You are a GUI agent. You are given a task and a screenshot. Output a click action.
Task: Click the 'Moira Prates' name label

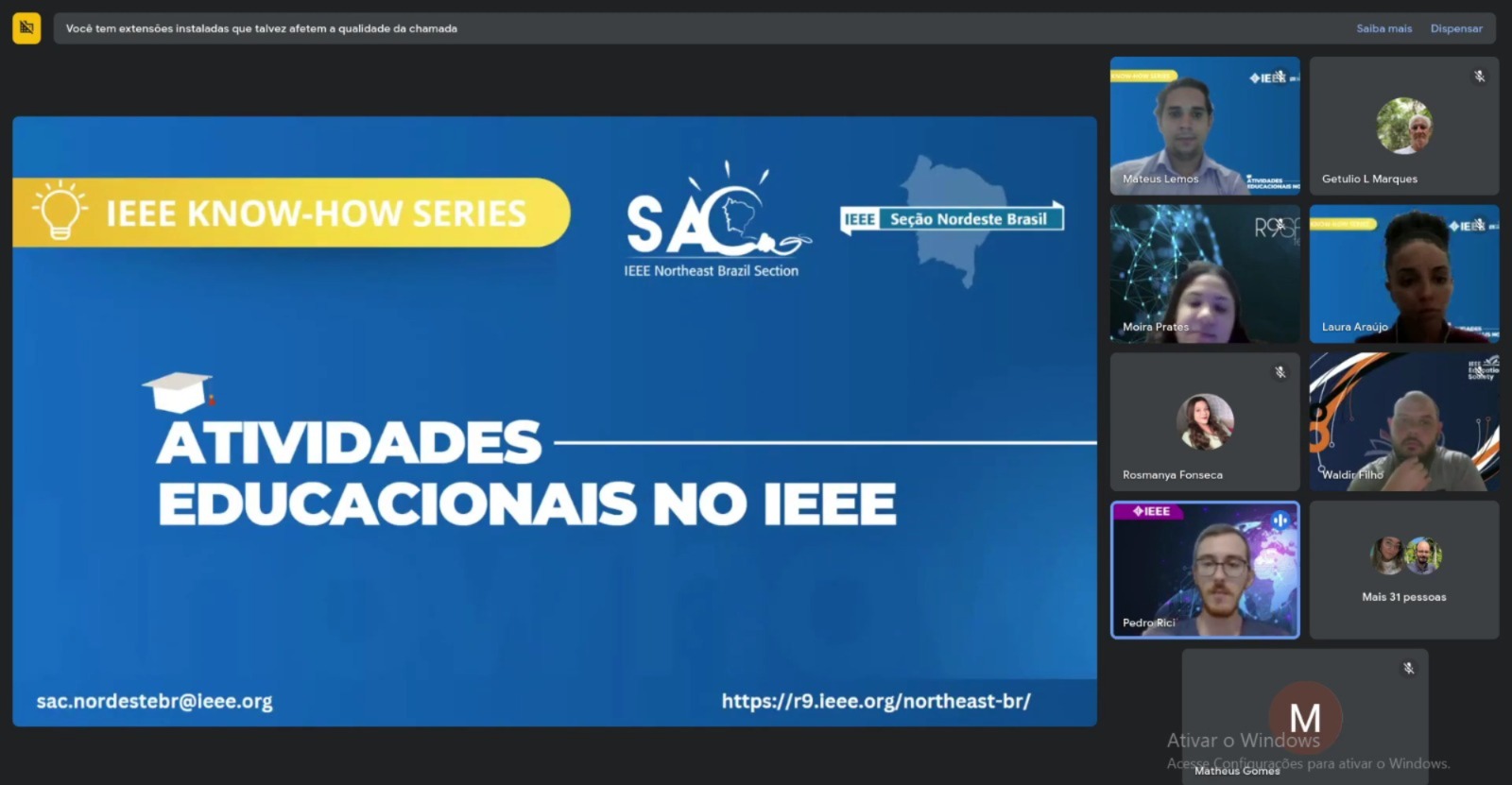1156,327
